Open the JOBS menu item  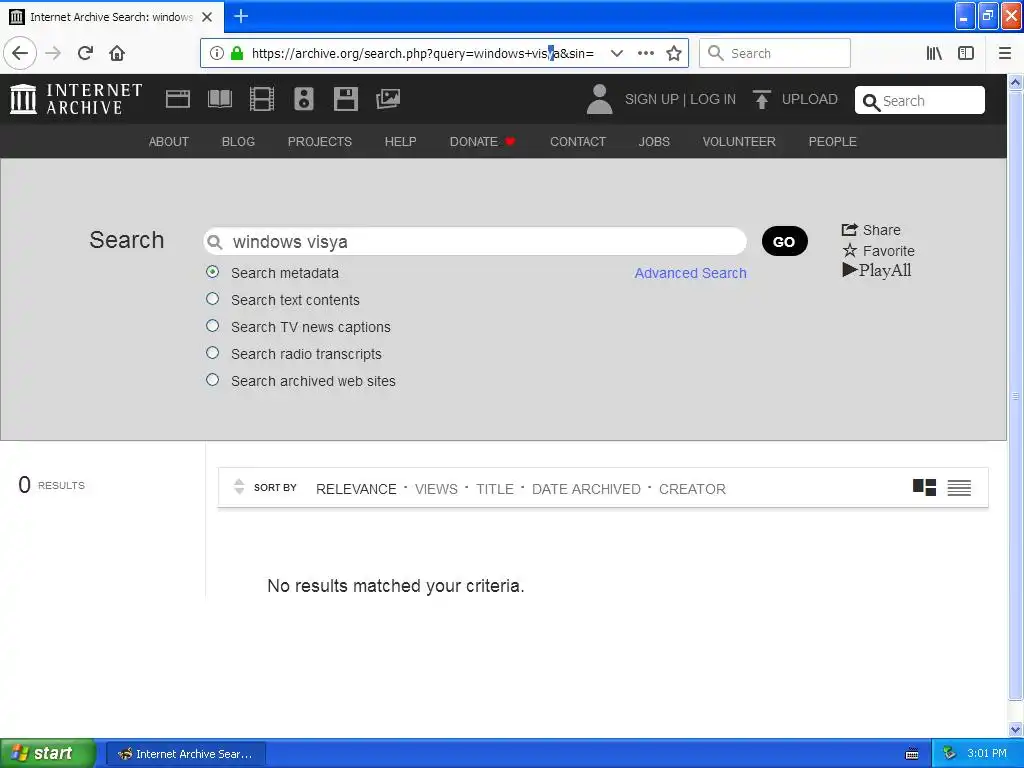[654, 141]
